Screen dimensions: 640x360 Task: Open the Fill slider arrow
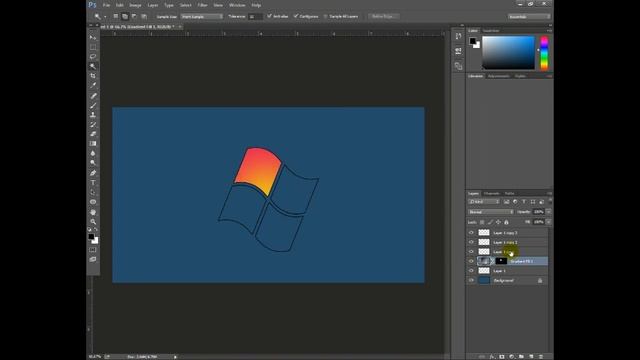coord(548,222)
